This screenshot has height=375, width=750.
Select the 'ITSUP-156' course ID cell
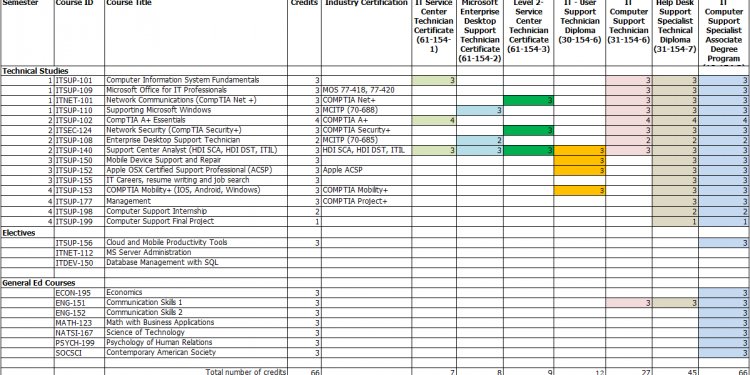click(x=79, y=243)
